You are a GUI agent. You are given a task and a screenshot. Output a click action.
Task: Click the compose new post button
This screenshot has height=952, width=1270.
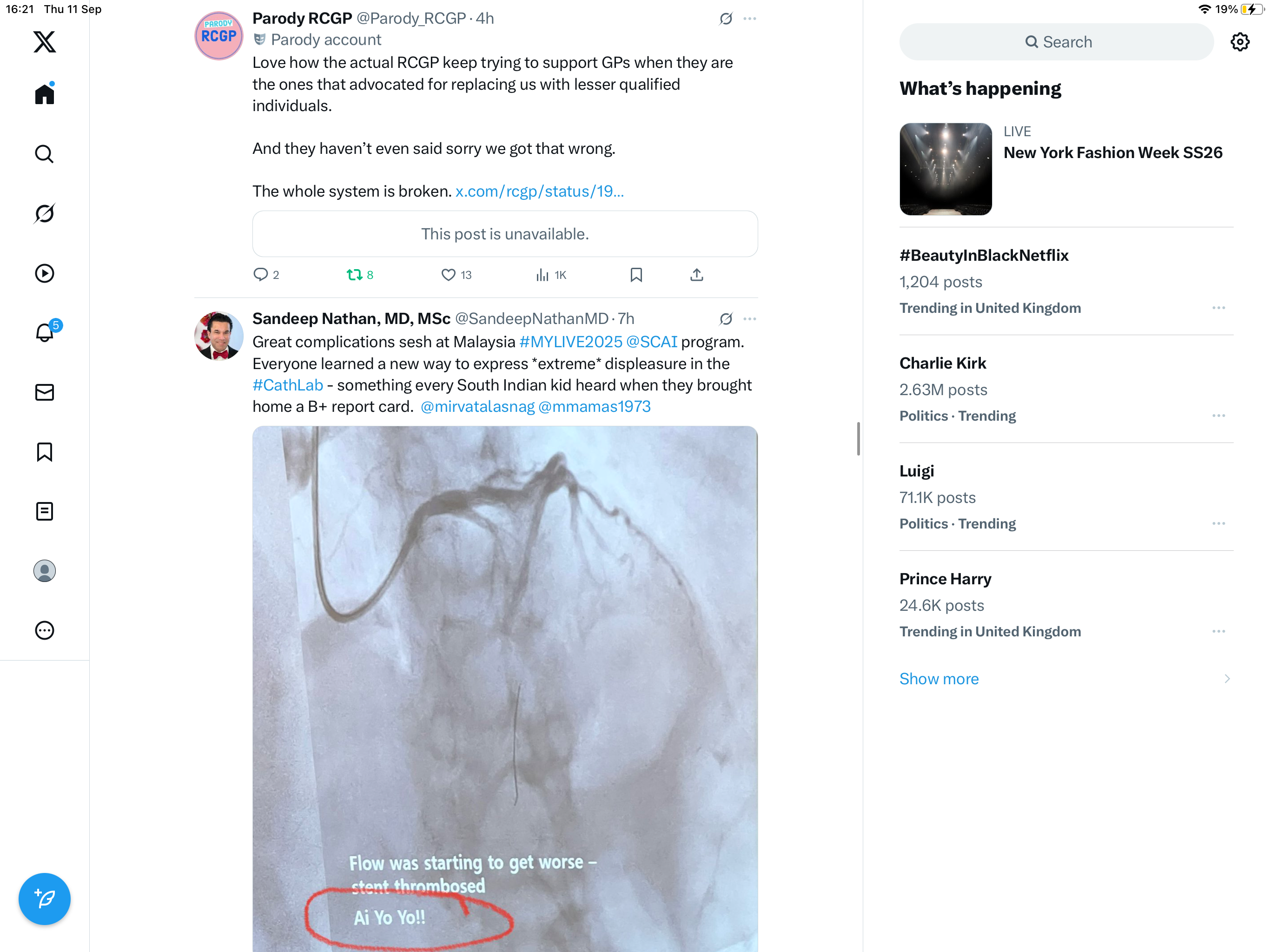(44, 899)
